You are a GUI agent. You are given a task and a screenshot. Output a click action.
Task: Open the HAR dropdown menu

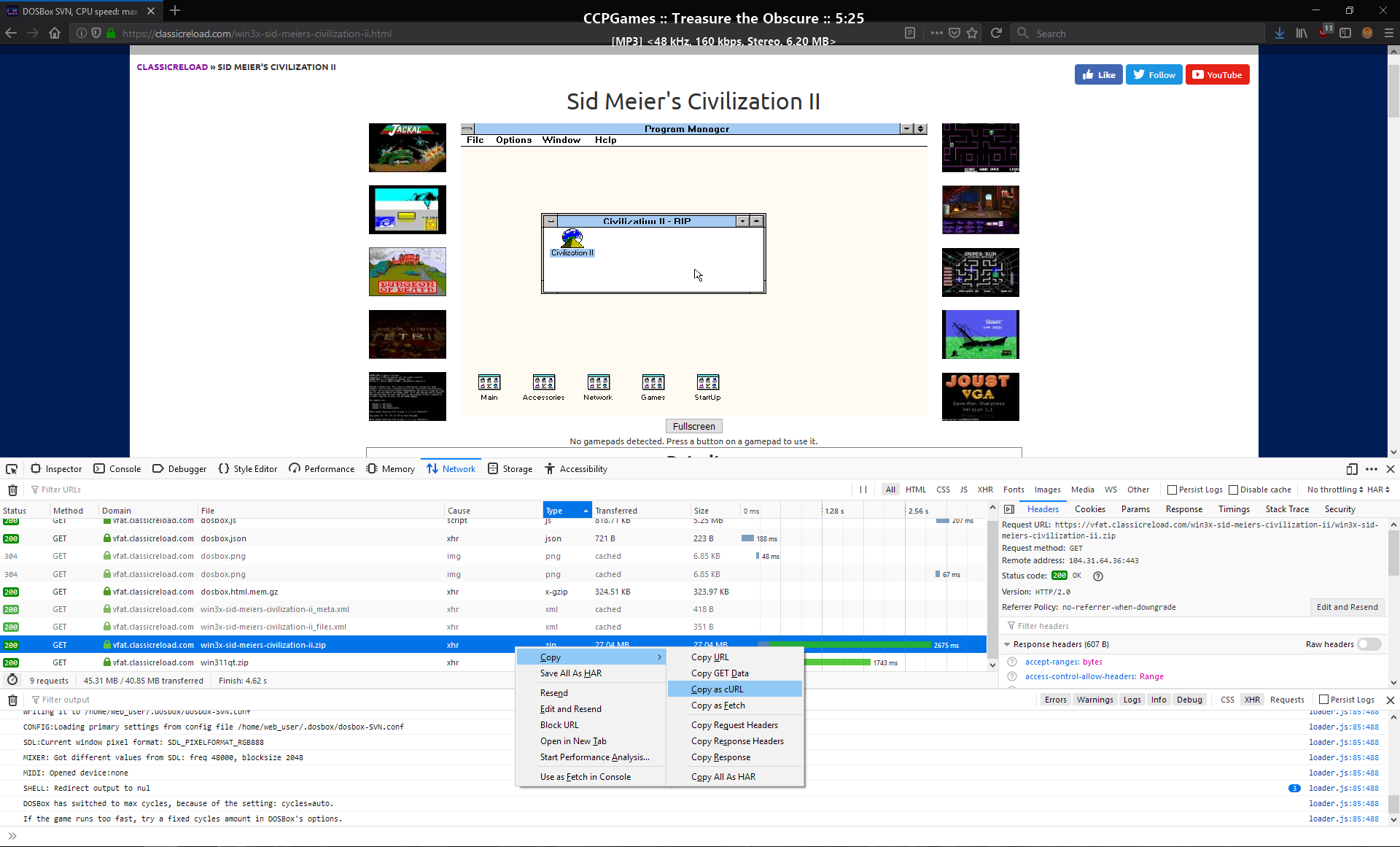[x=1378, y=490]
